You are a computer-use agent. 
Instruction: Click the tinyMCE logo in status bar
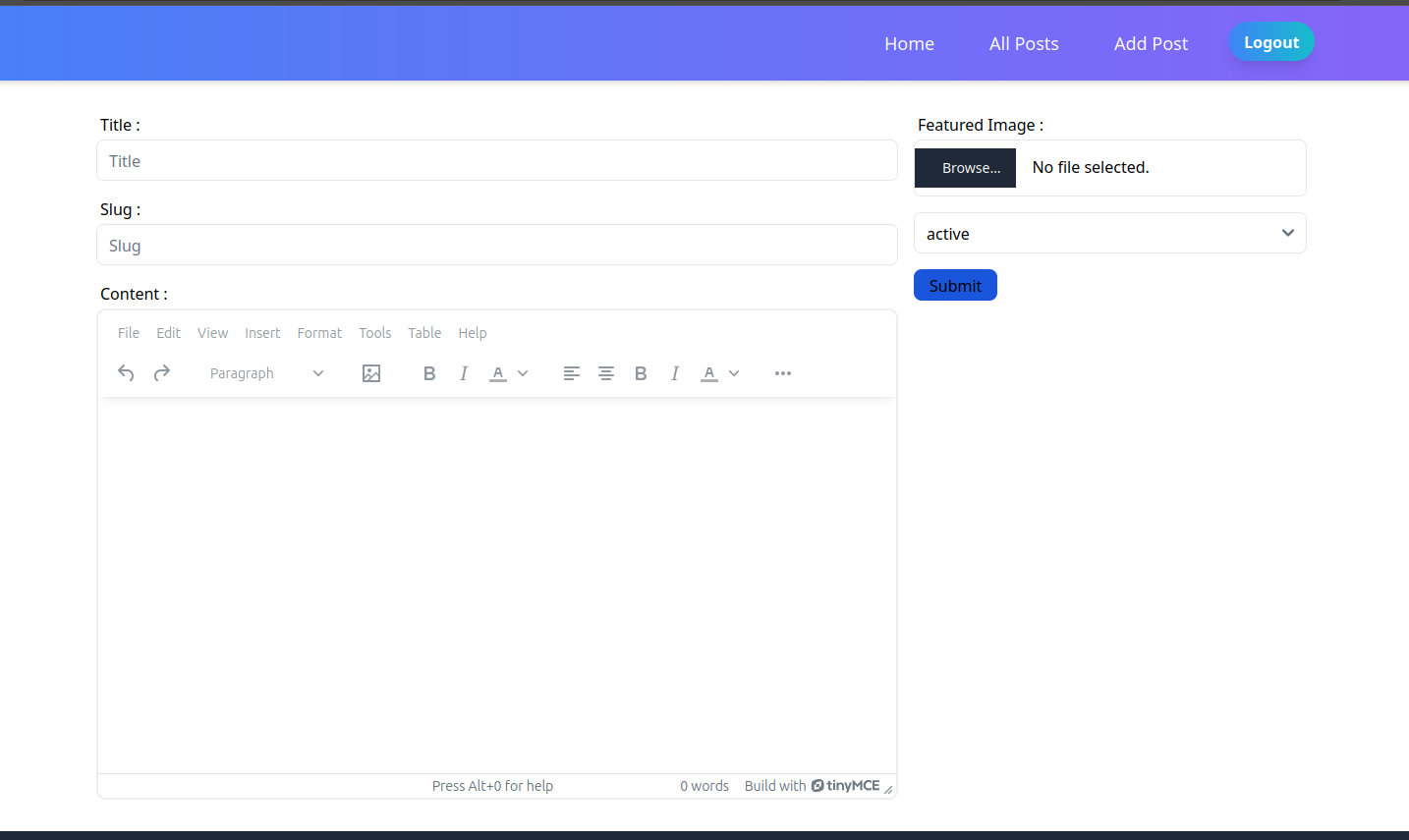tap(846, 786)
